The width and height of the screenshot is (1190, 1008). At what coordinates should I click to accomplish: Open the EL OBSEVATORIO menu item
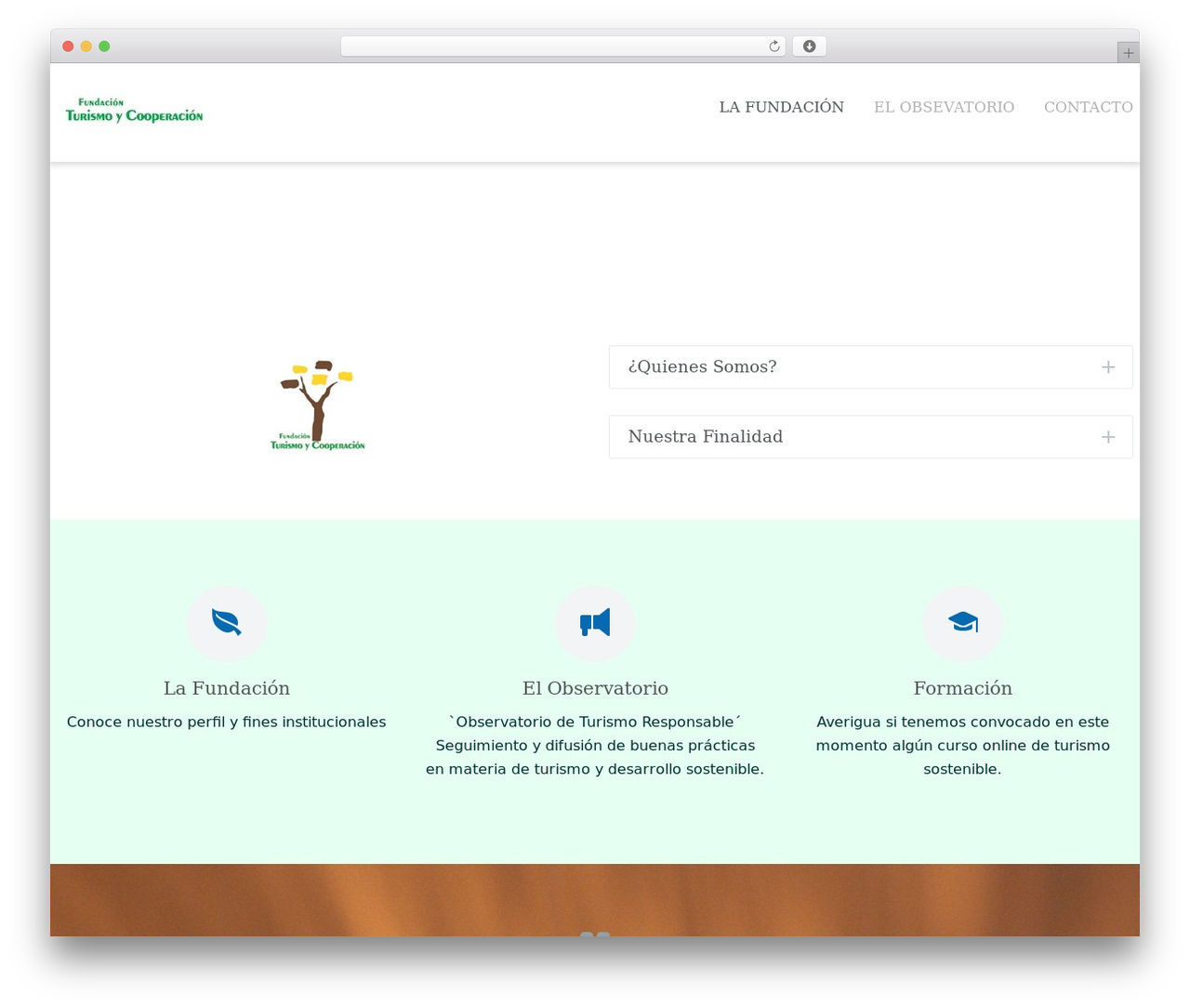coord(944,107)
